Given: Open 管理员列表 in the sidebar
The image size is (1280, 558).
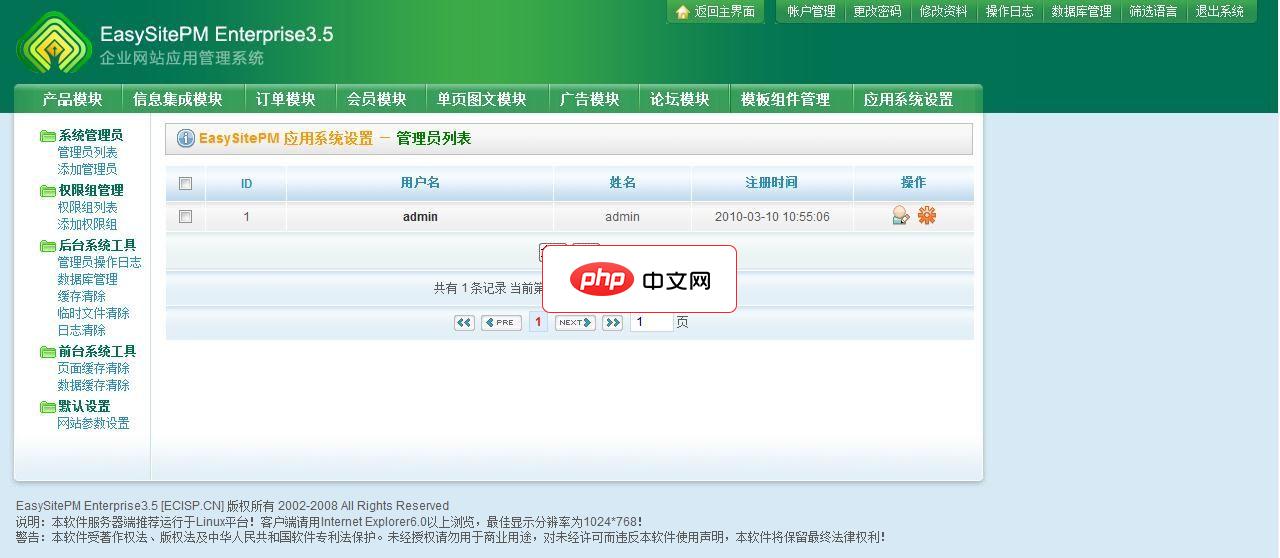Looking at the screenshot, I should point(87,153).
